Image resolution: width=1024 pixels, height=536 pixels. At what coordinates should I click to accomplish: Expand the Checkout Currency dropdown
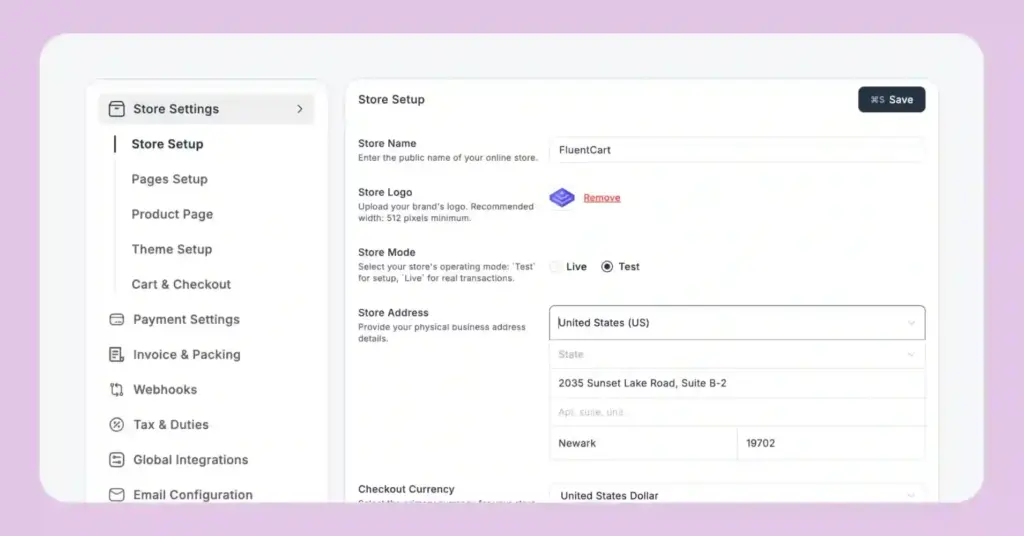tap(737, 495)
